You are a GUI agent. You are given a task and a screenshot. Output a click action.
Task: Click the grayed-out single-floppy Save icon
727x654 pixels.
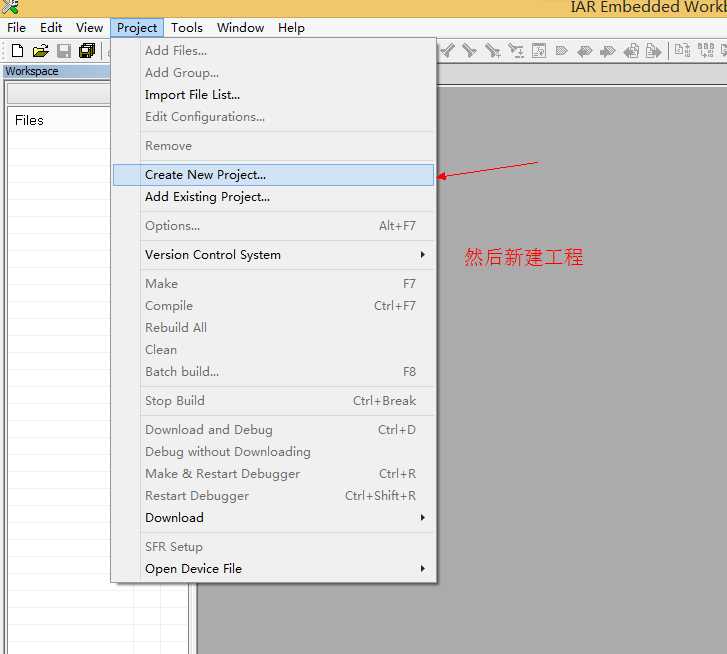64,51
